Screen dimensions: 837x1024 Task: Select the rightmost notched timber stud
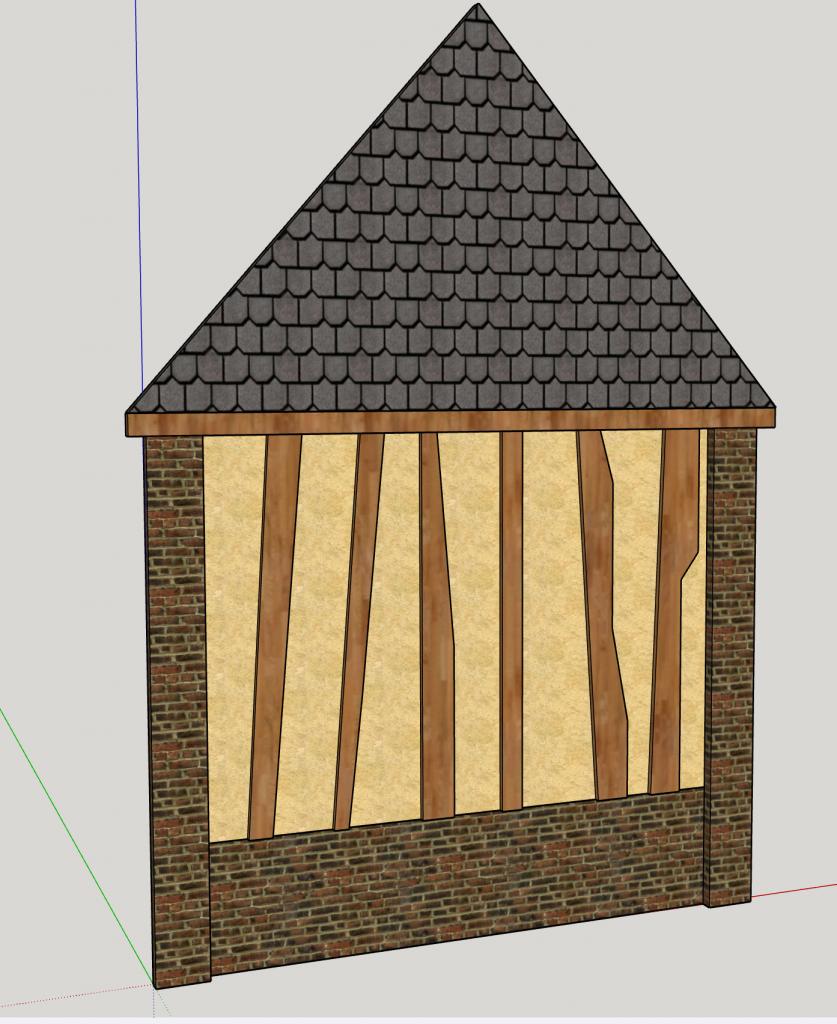tap(669, 611)
